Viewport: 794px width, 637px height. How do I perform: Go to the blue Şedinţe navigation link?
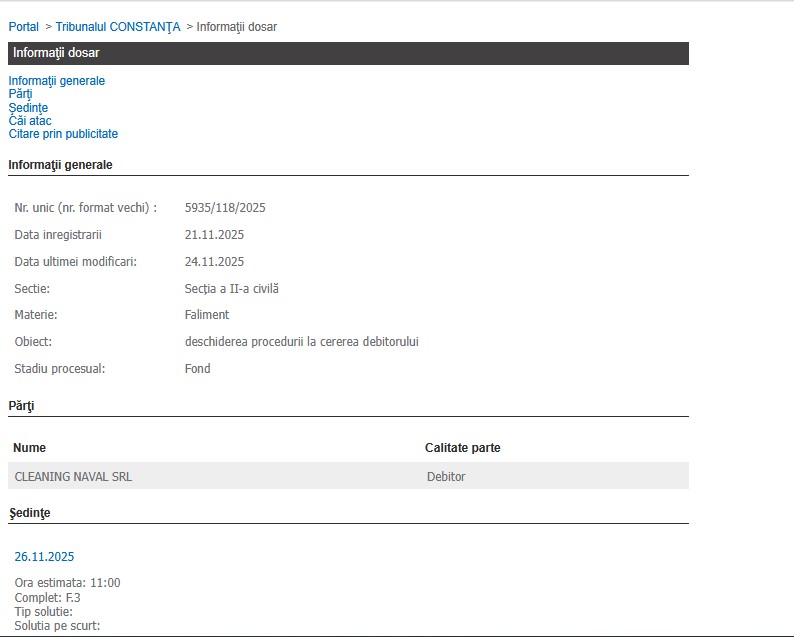coord(28,108)
